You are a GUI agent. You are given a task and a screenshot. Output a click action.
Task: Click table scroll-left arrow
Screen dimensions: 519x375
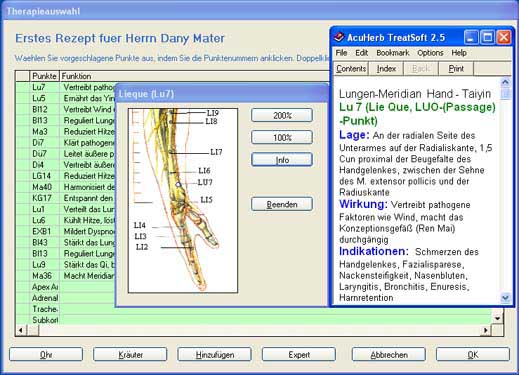(x=21, y=330)
